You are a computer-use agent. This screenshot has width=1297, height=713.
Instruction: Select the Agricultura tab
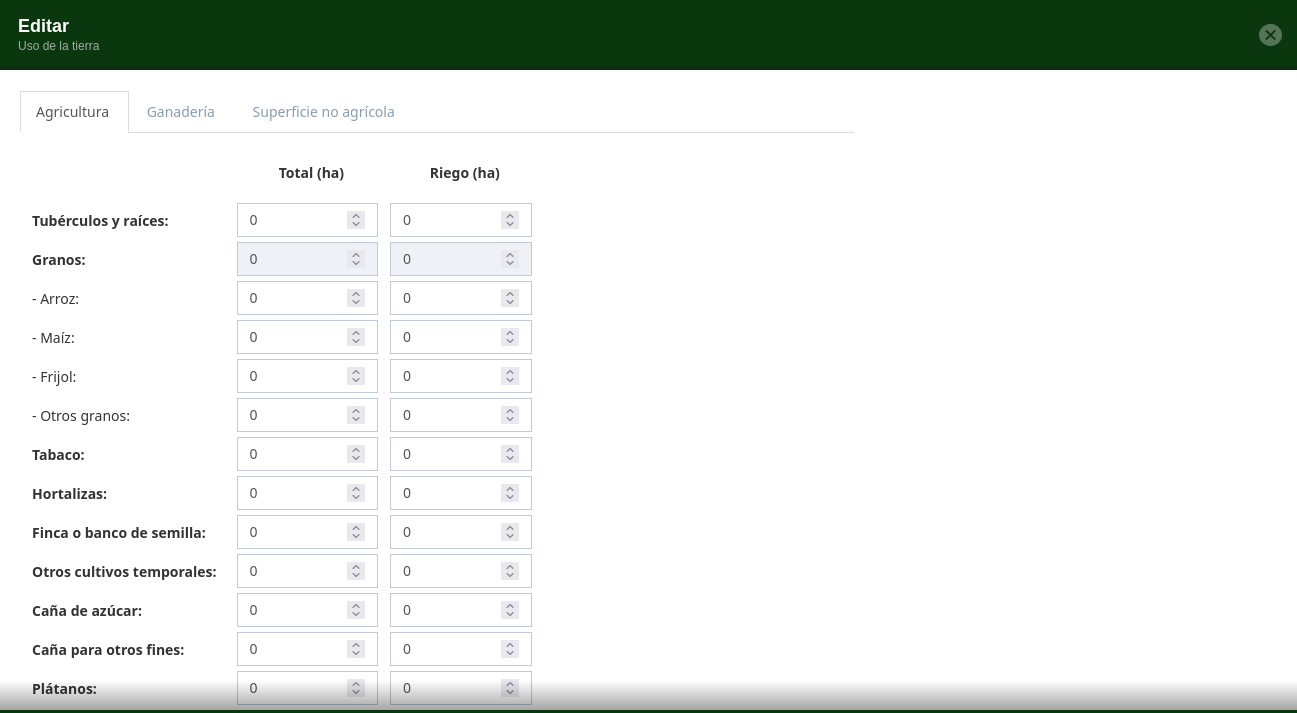click(73, 112)
